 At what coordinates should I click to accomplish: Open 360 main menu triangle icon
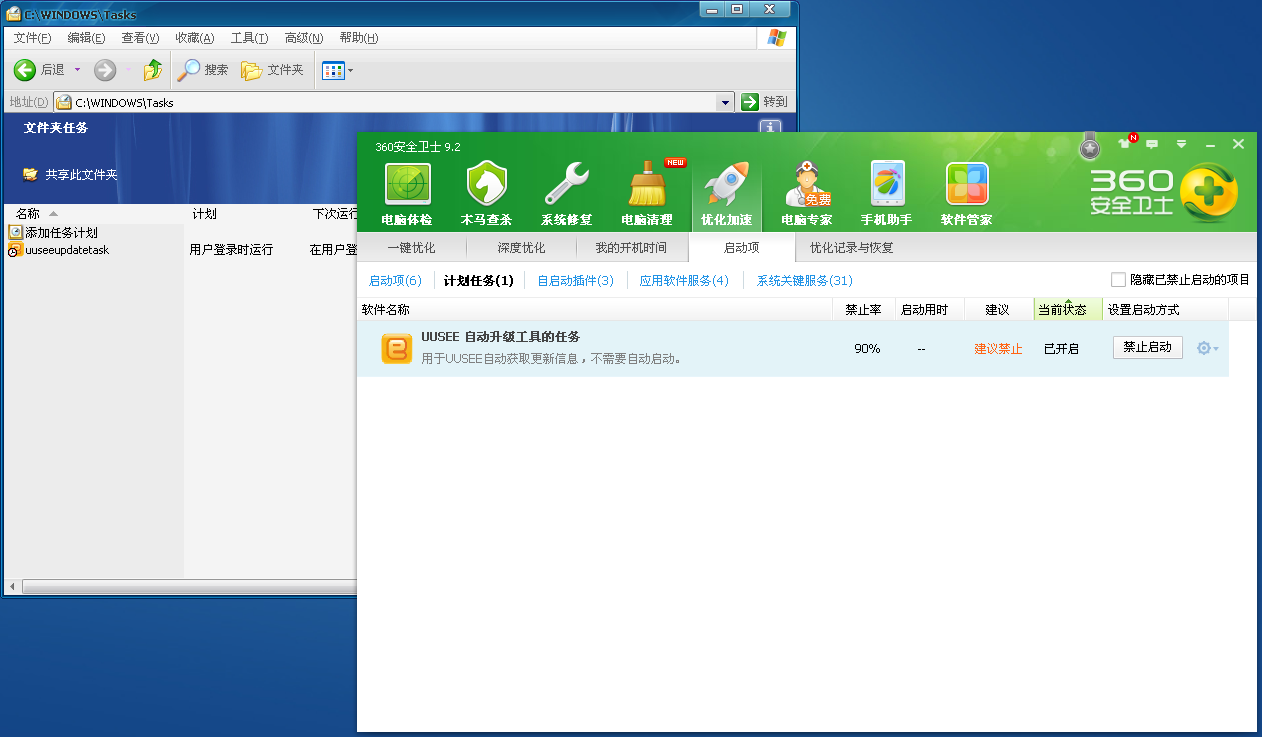pos(1181,144)
